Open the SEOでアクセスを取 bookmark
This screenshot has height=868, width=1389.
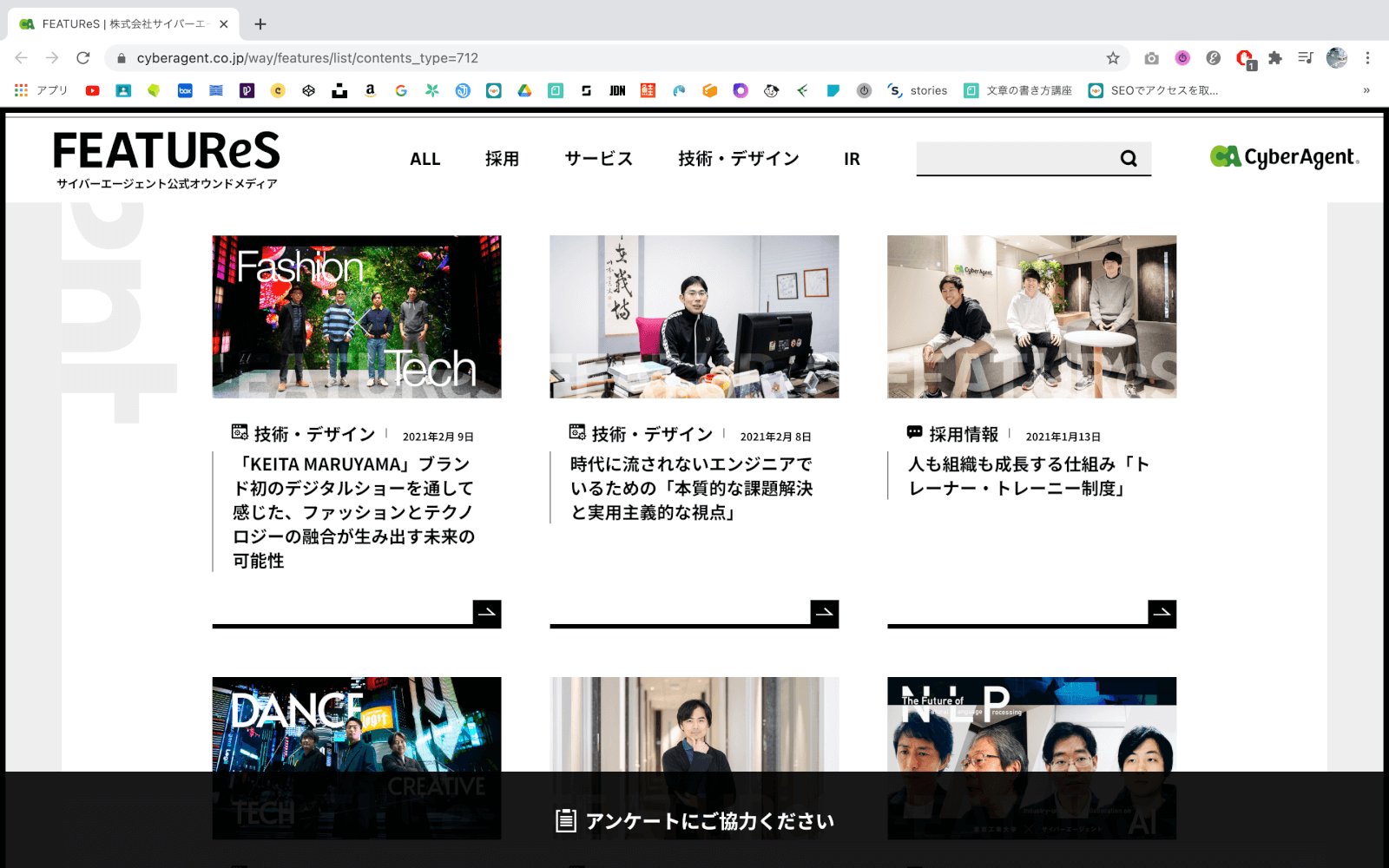tap(1154, 90)
